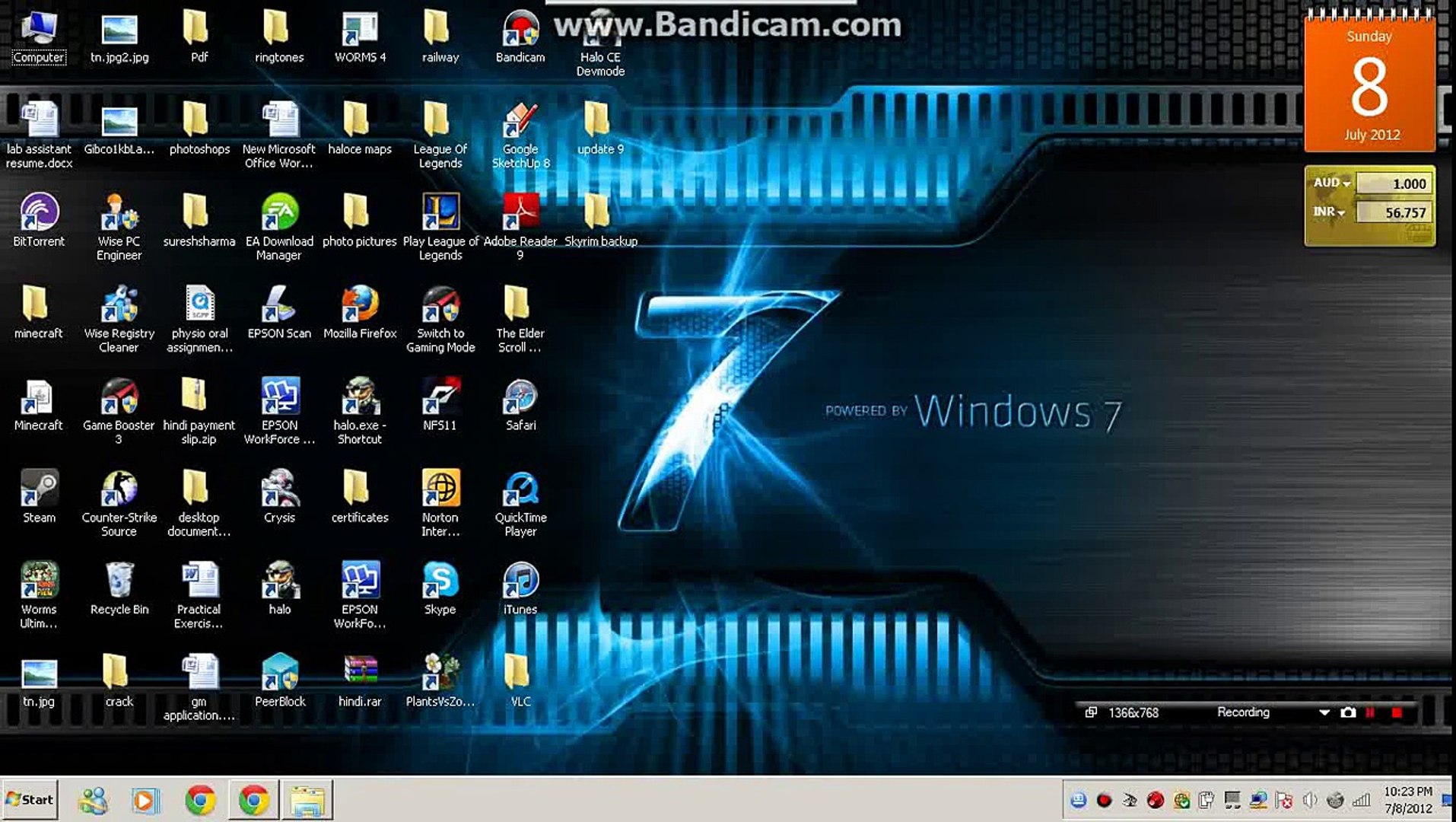
Task: Open Windows Media Player taskbar icon
Action: [145, 800]
